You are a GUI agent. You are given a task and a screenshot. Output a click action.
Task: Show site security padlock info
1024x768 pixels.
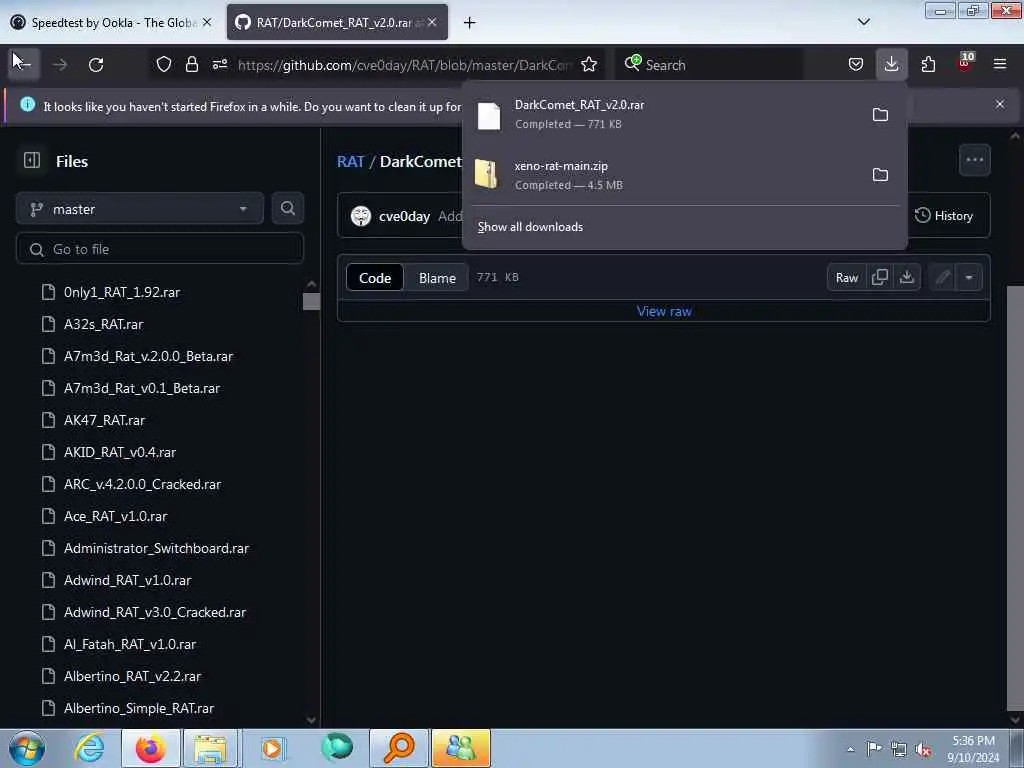(x=191, y=64)
